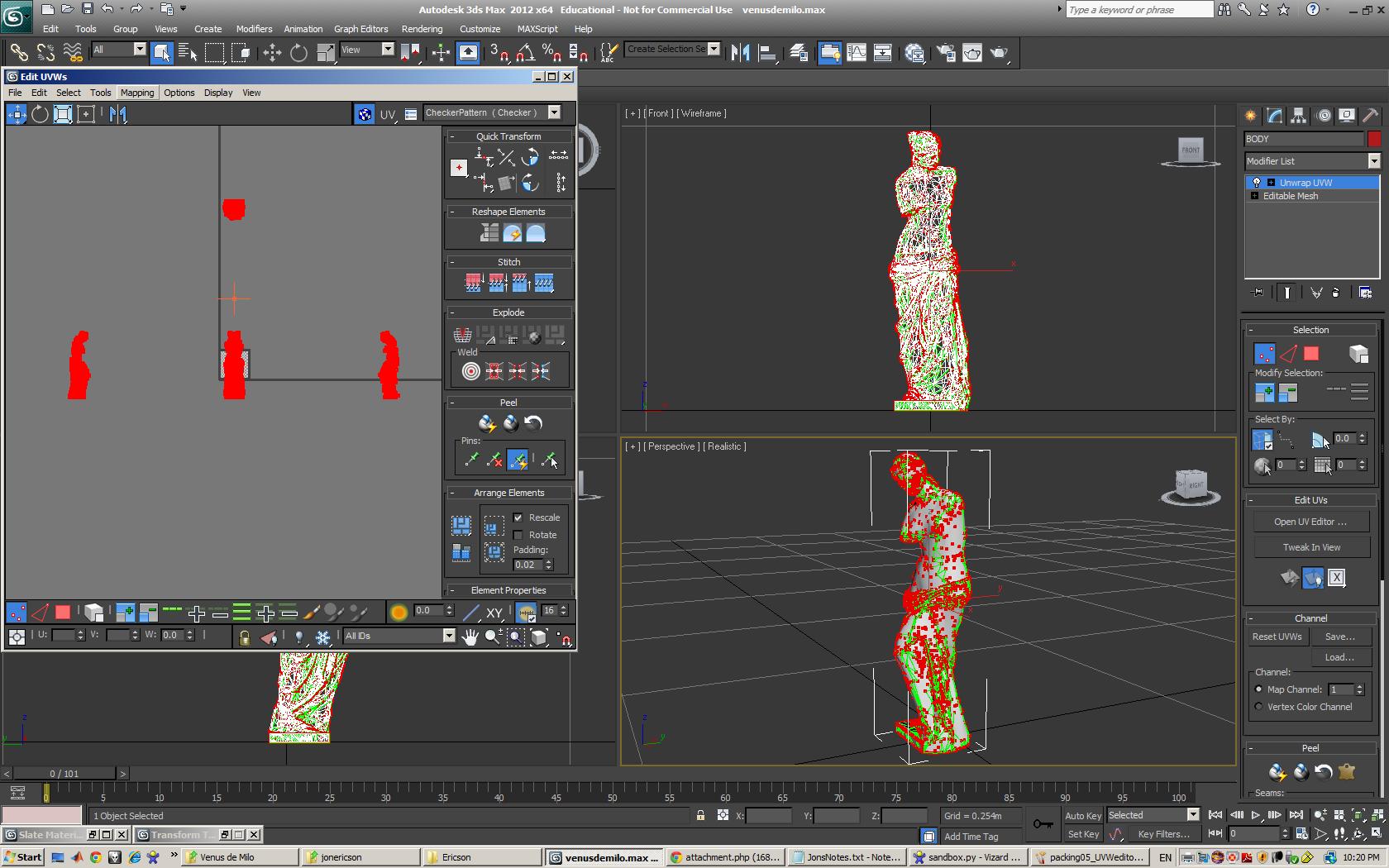Select the Freeform Mode tool in Edit UVWs

pos(86,114)
